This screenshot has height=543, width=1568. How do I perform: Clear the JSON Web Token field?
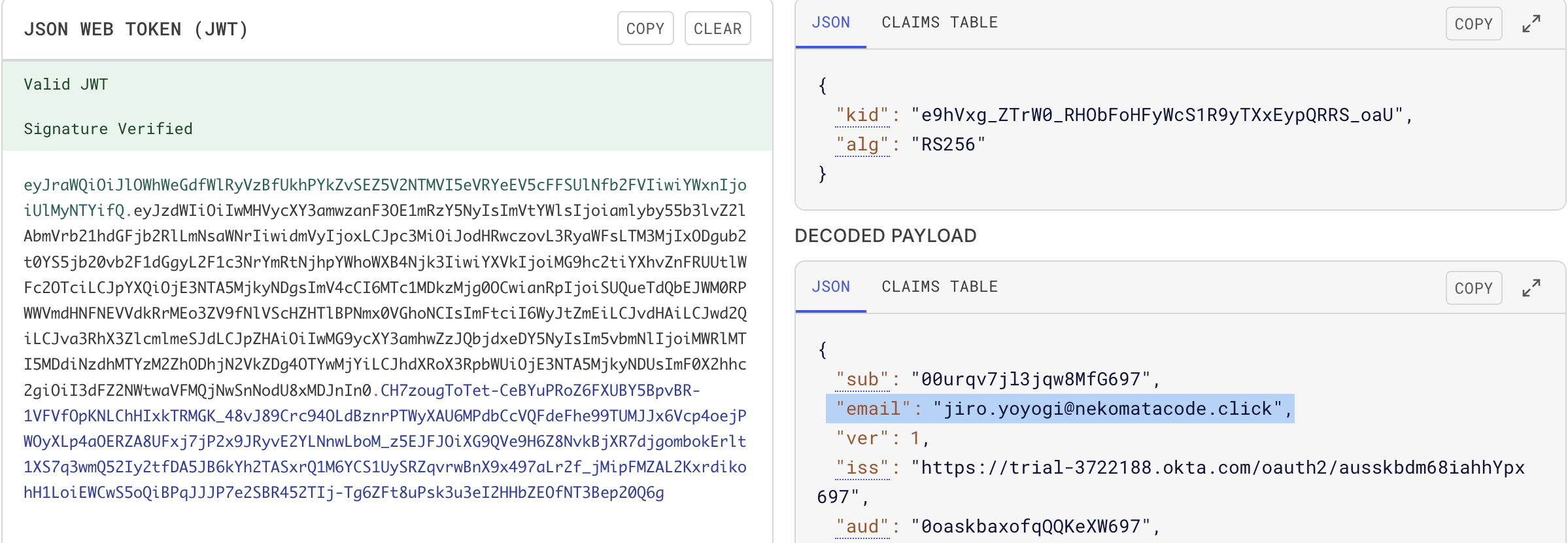[x=718, y=29]
